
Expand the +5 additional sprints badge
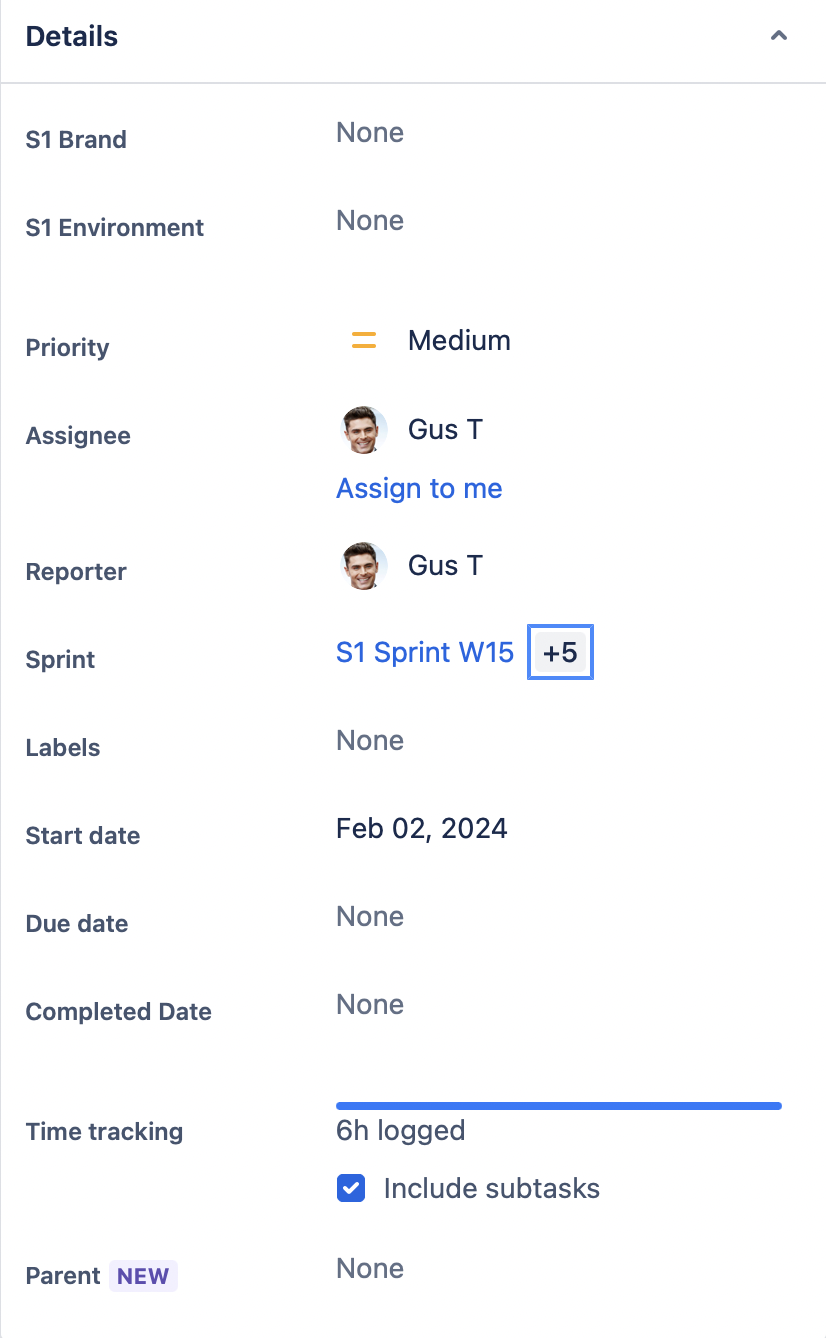point(561,653)
